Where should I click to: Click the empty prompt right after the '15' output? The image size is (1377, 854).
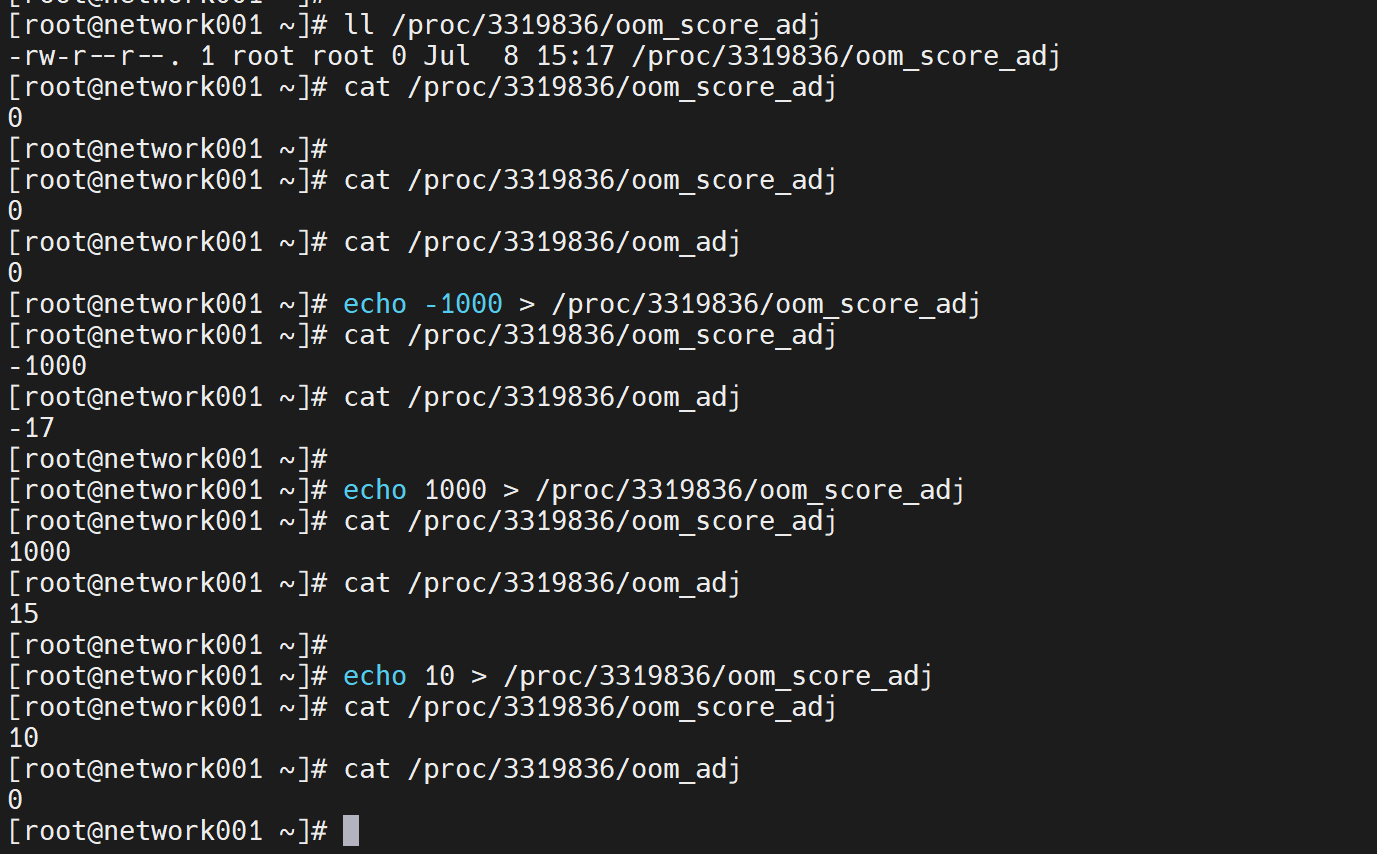(167, 645)
